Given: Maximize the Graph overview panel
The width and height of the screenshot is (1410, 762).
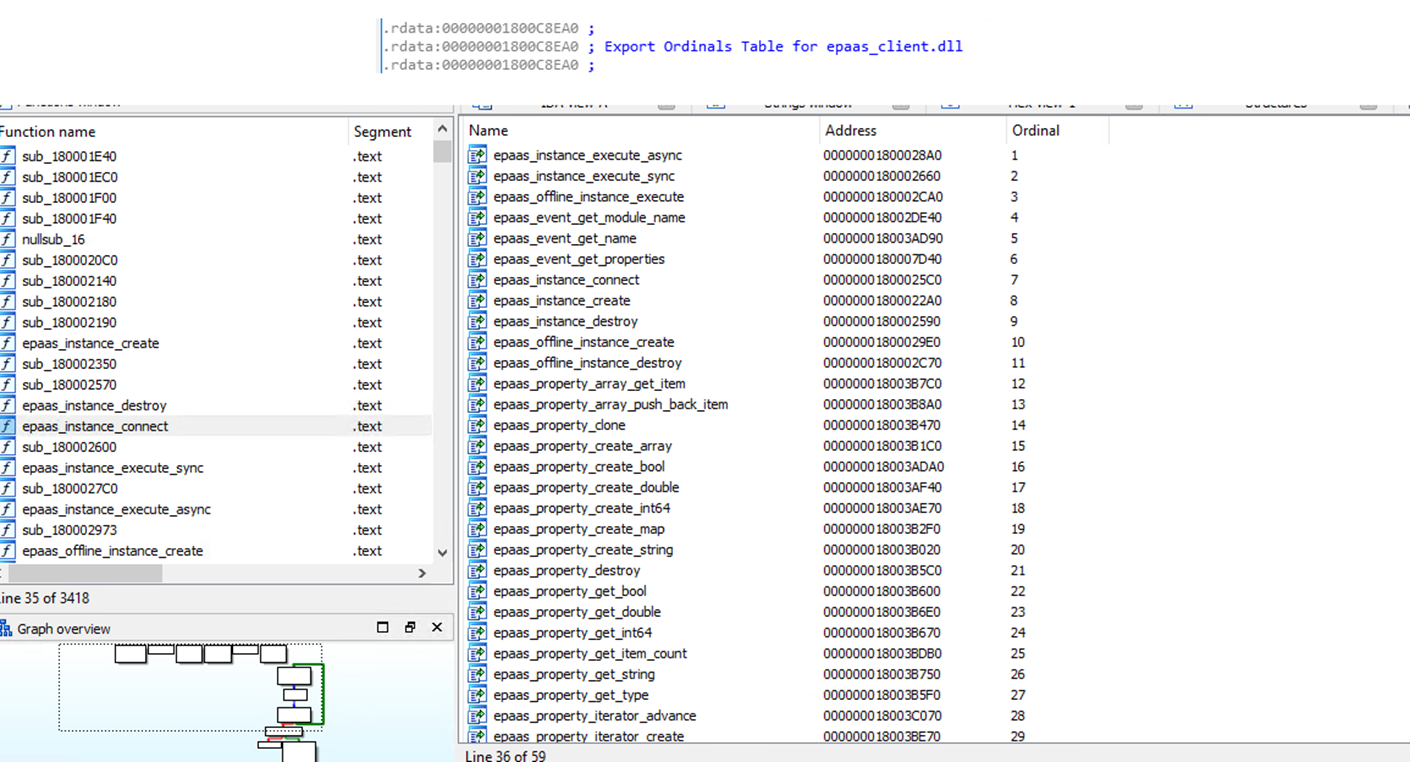Looking at the screenshot, I should 382,627.
